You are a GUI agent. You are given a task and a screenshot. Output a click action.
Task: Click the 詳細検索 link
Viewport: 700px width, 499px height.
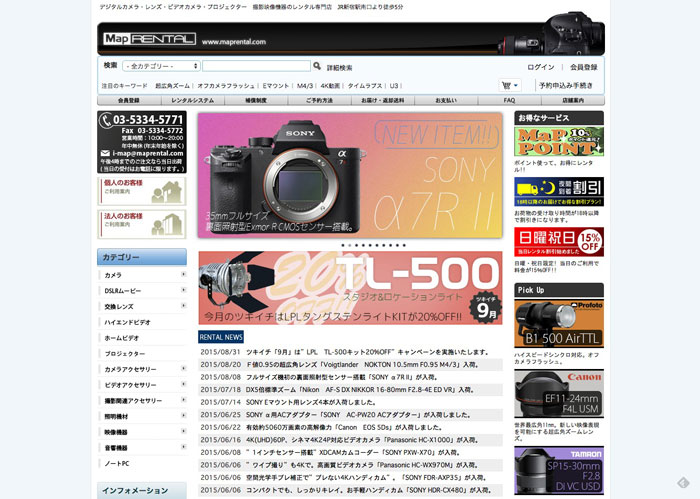(339, 68)
